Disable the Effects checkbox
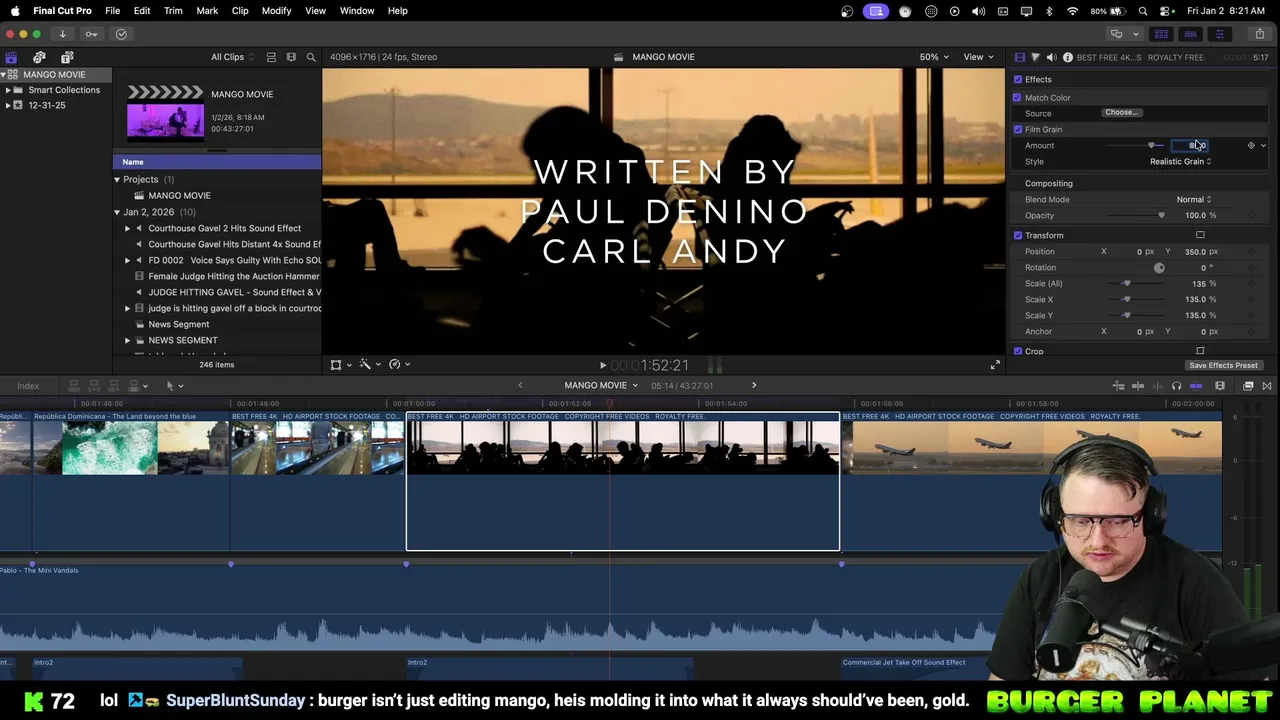Viewport: 1280px width, 720px height. pos(1018,79)
